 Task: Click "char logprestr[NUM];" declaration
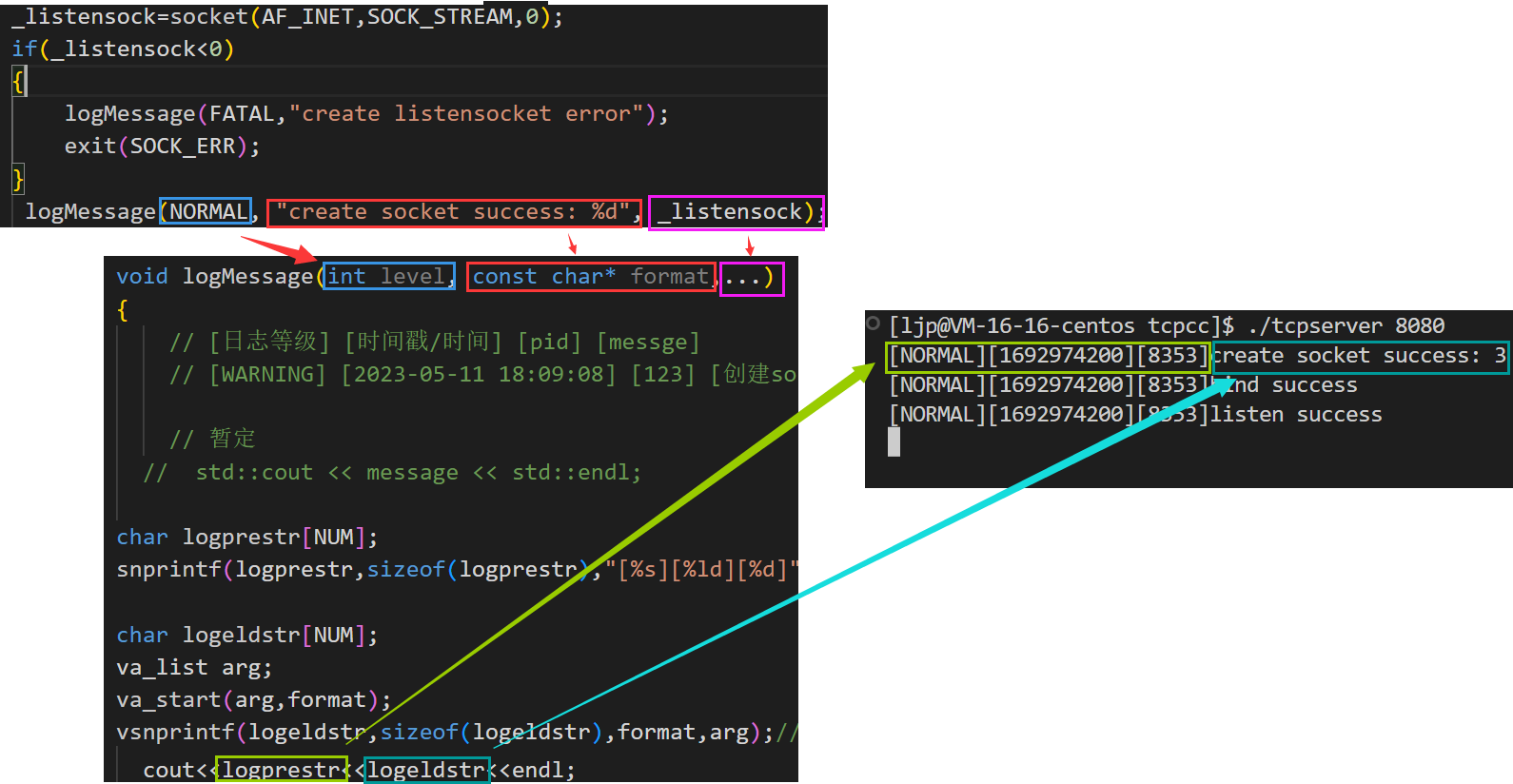coord(246,537)
